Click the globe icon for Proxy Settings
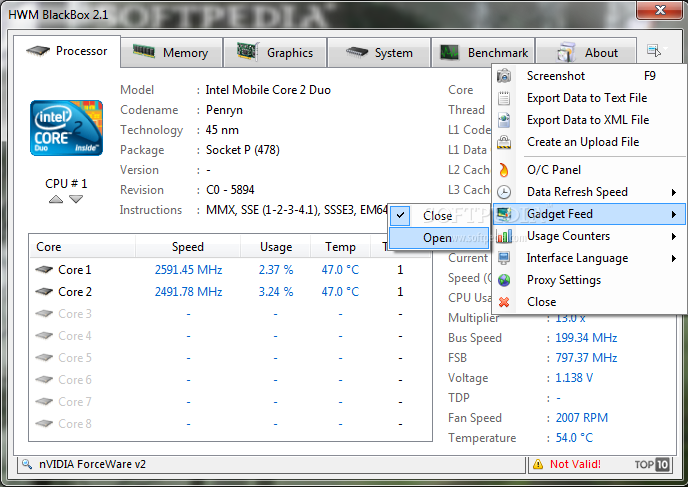Viewport: 688px width, 487px height. pos(504,280)
